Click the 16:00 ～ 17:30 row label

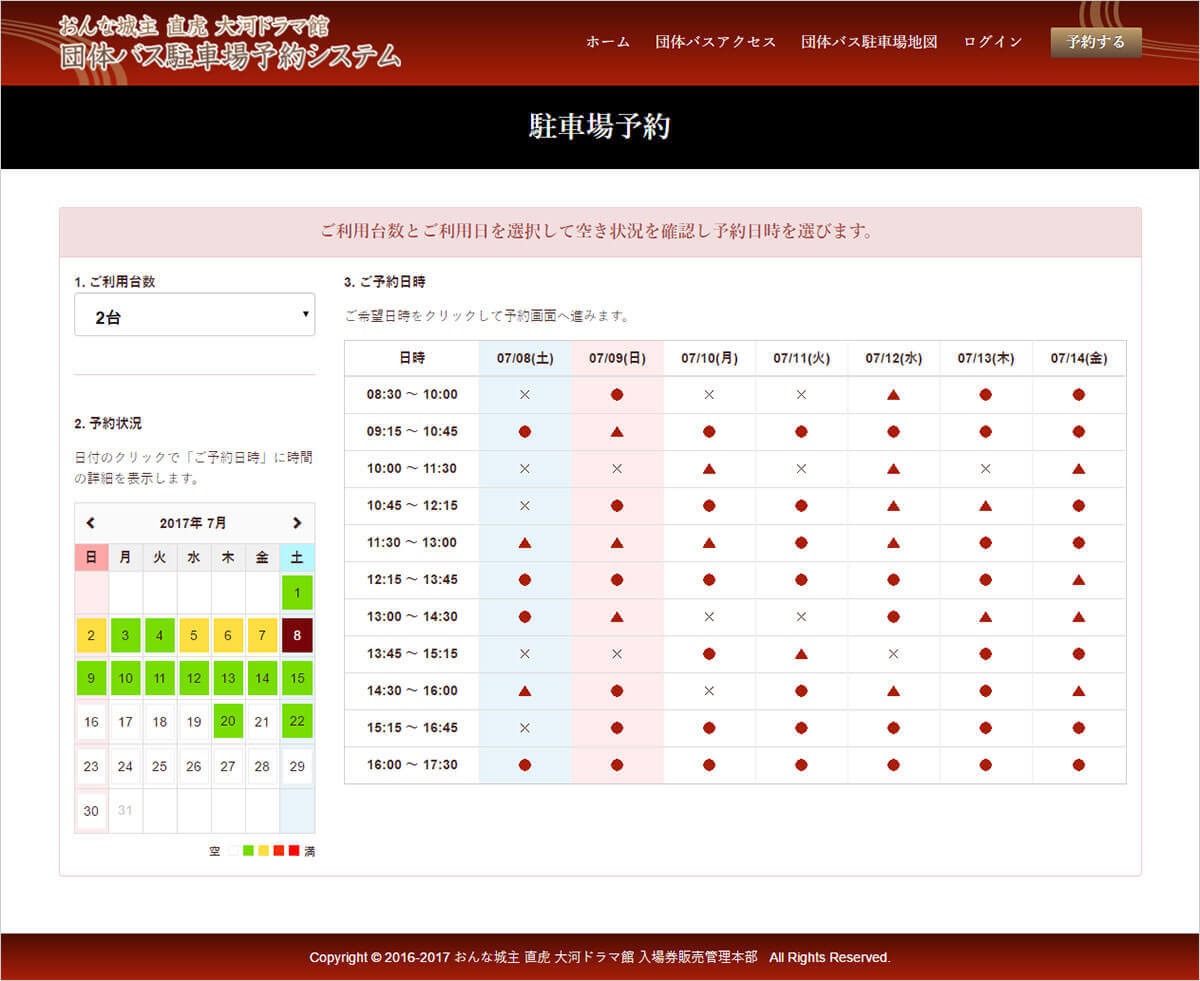412,765
